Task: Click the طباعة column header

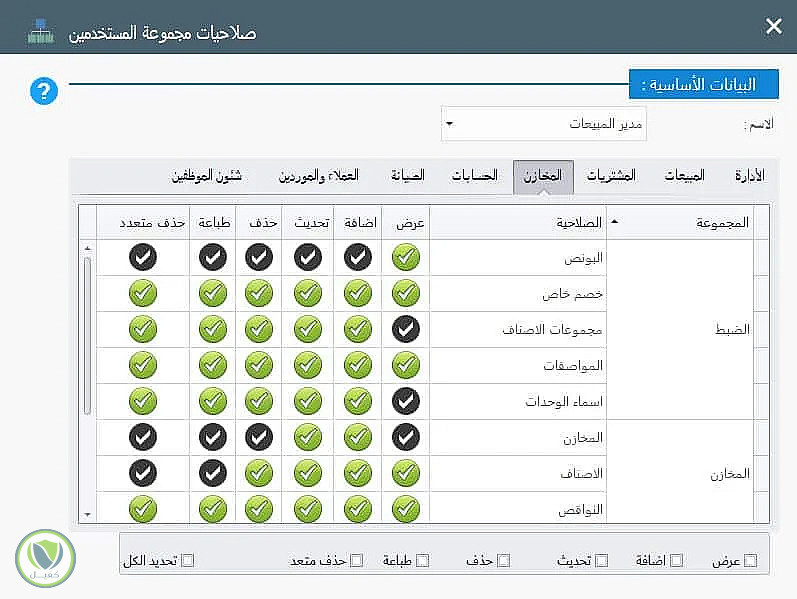Action: (x=213, y=222)
